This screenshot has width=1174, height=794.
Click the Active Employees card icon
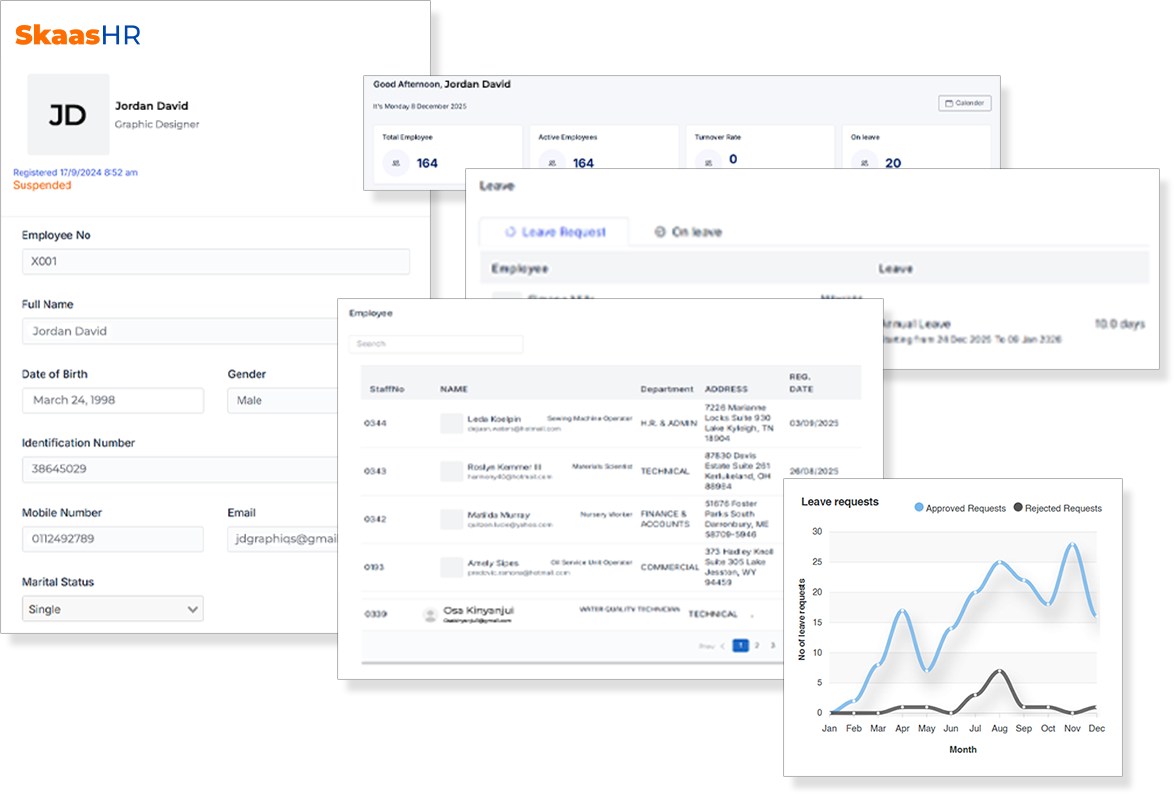click(553, 162)
